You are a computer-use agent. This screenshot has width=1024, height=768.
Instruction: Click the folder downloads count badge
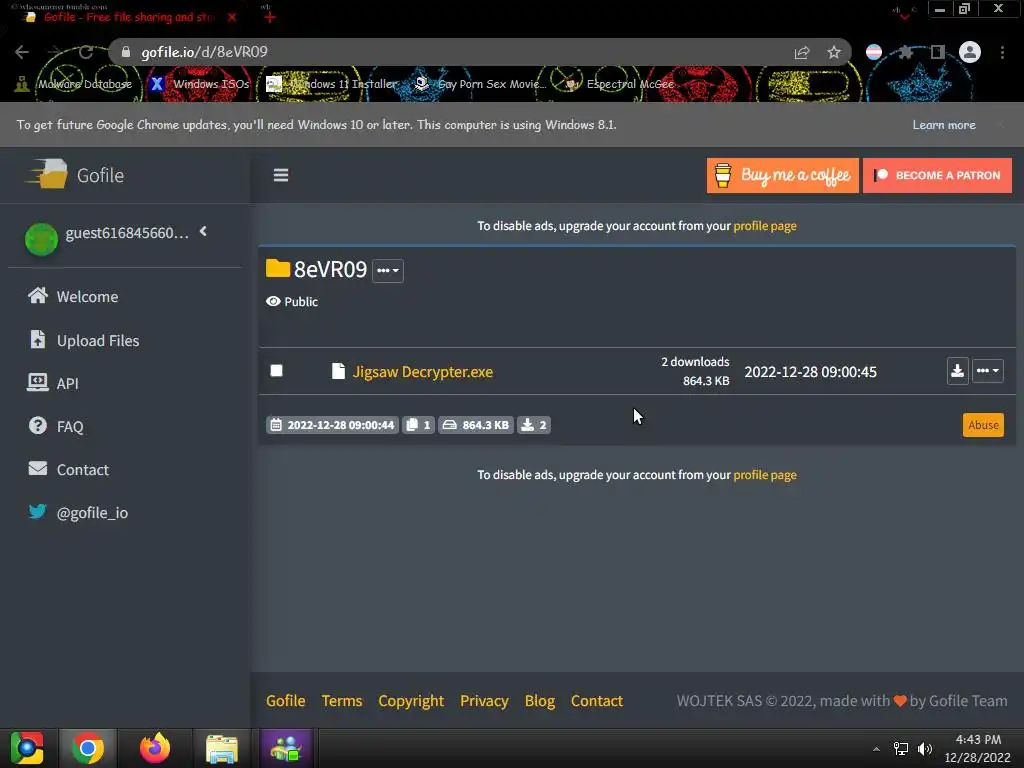coord(534,425)
